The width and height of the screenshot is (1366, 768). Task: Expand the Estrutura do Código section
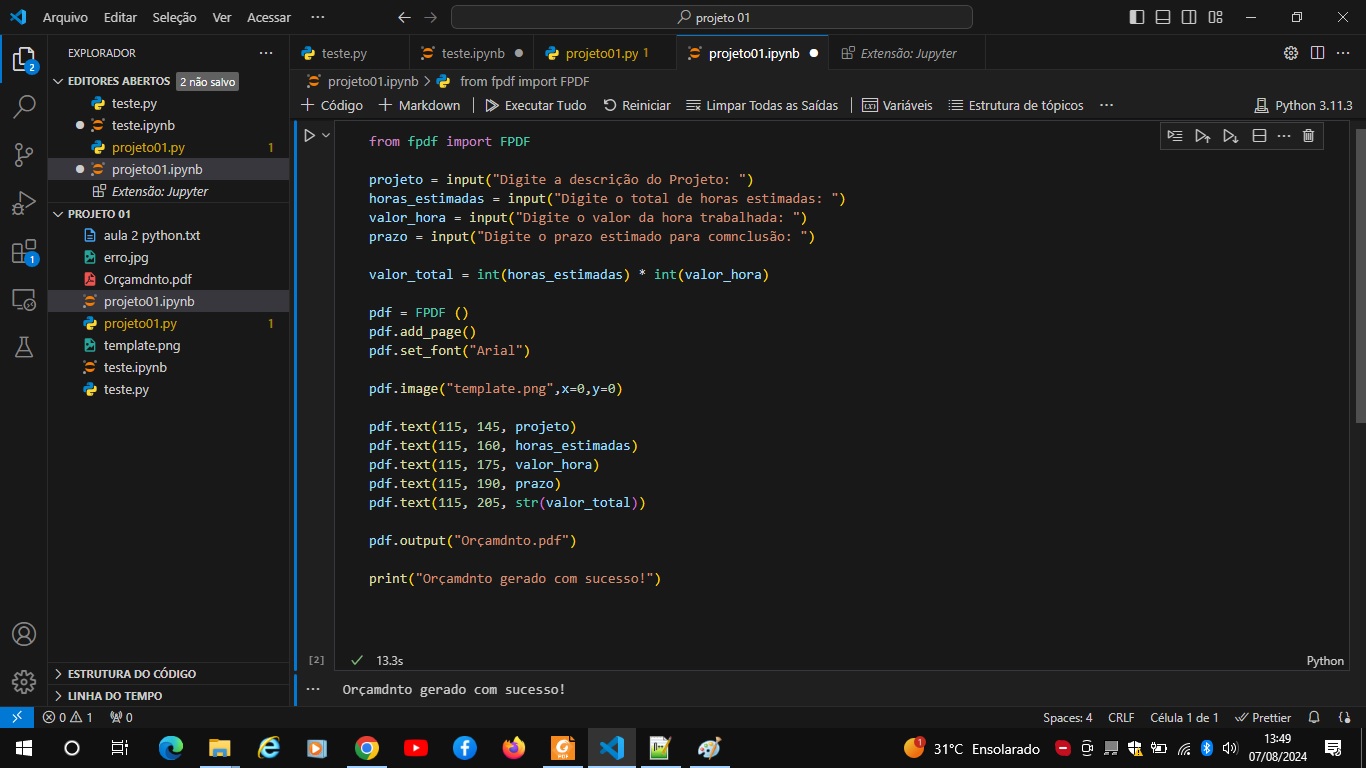coord(131,674)
